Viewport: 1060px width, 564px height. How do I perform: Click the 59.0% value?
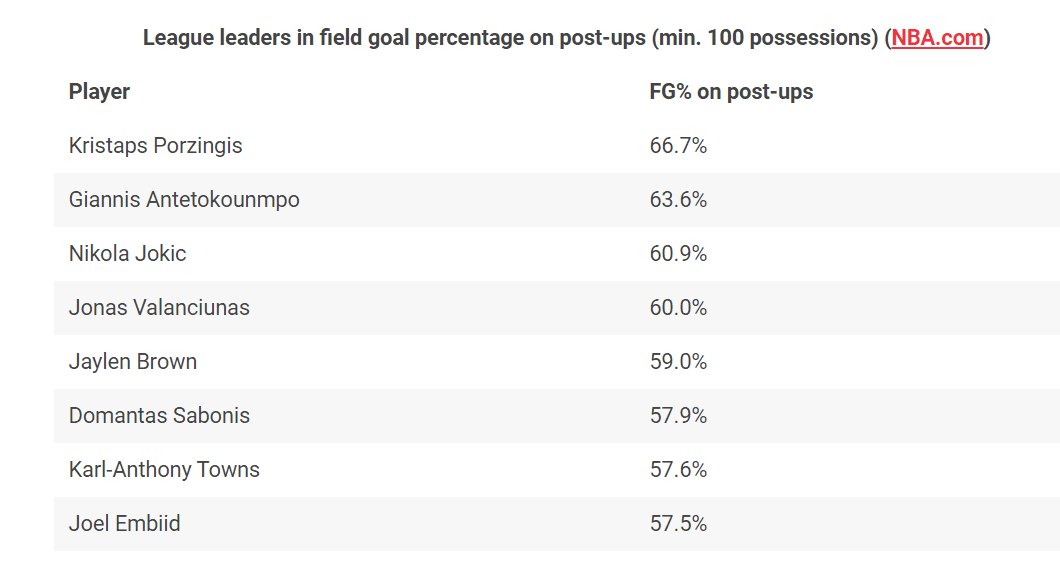678,362
